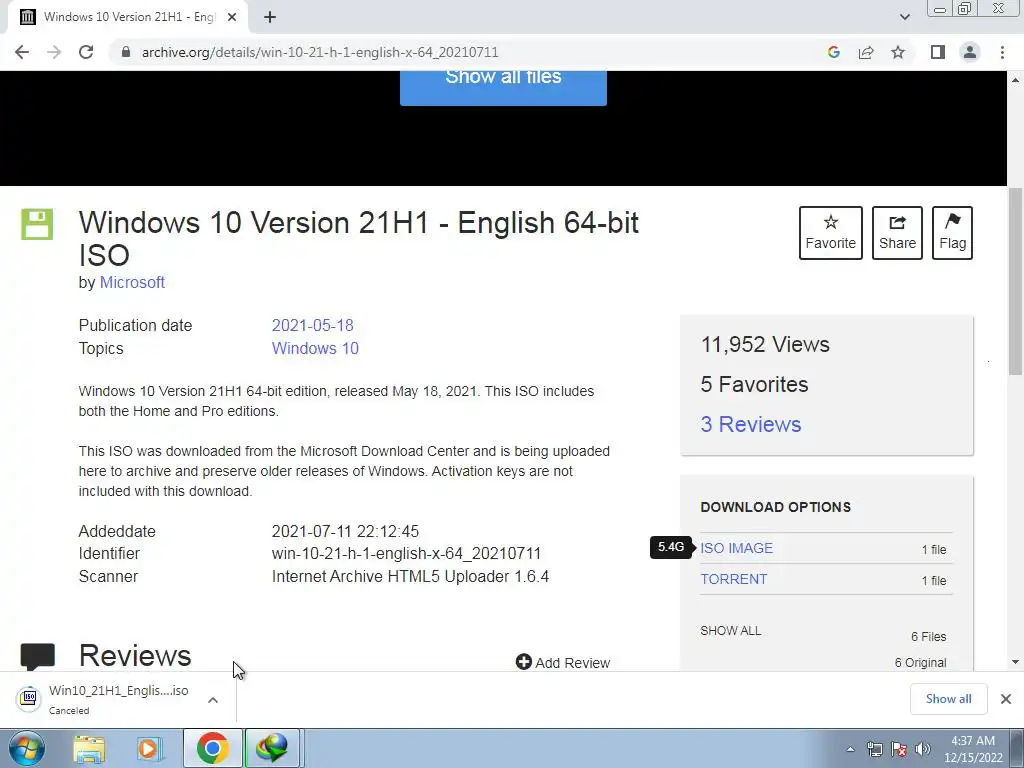Click the browser forward arrow
This screenshot has height=768, width=1024.
pos(54,52)
